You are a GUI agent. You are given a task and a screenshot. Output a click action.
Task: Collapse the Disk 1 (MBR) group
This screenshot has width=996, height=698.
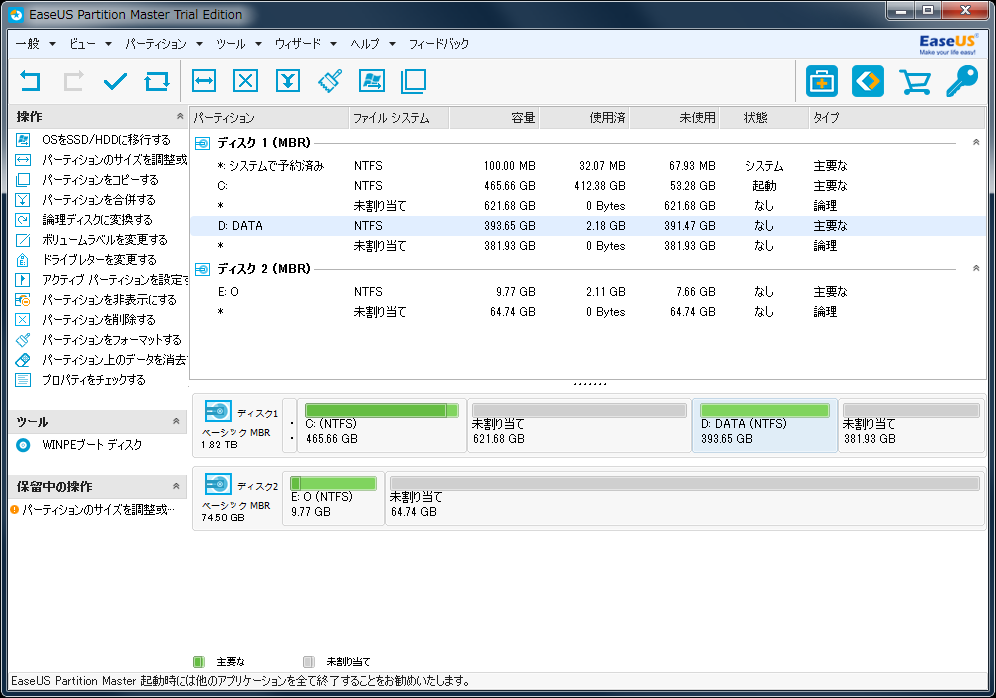pos(976,142)
